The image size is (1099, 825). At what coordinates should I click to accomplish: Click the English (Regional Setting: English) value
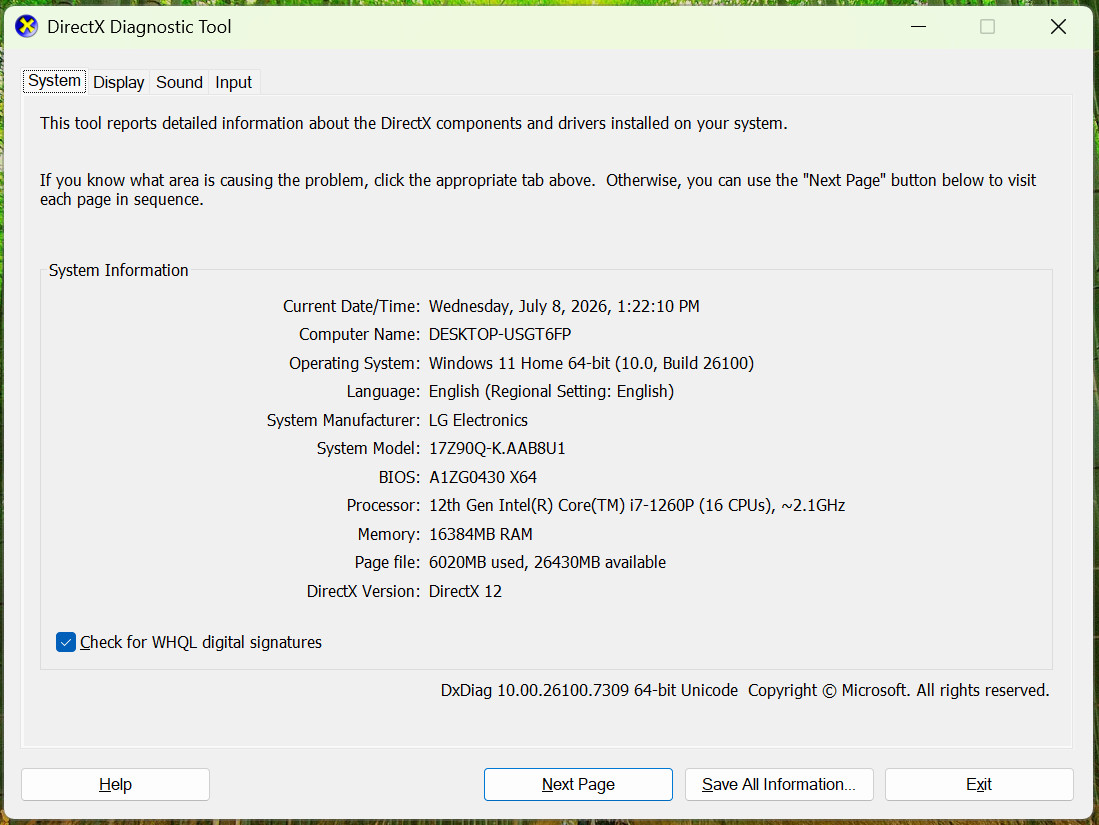(552, 391)
